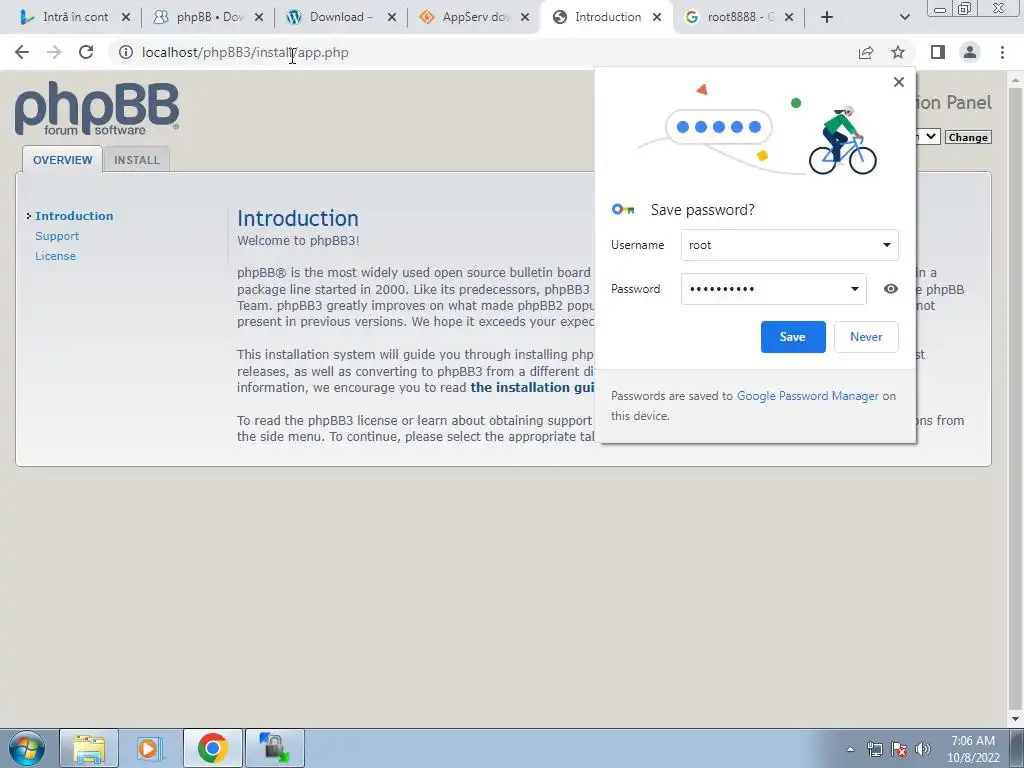1024x768 pixels.
Task: Click Save to store the password
Action: click(x=793, y=337)
